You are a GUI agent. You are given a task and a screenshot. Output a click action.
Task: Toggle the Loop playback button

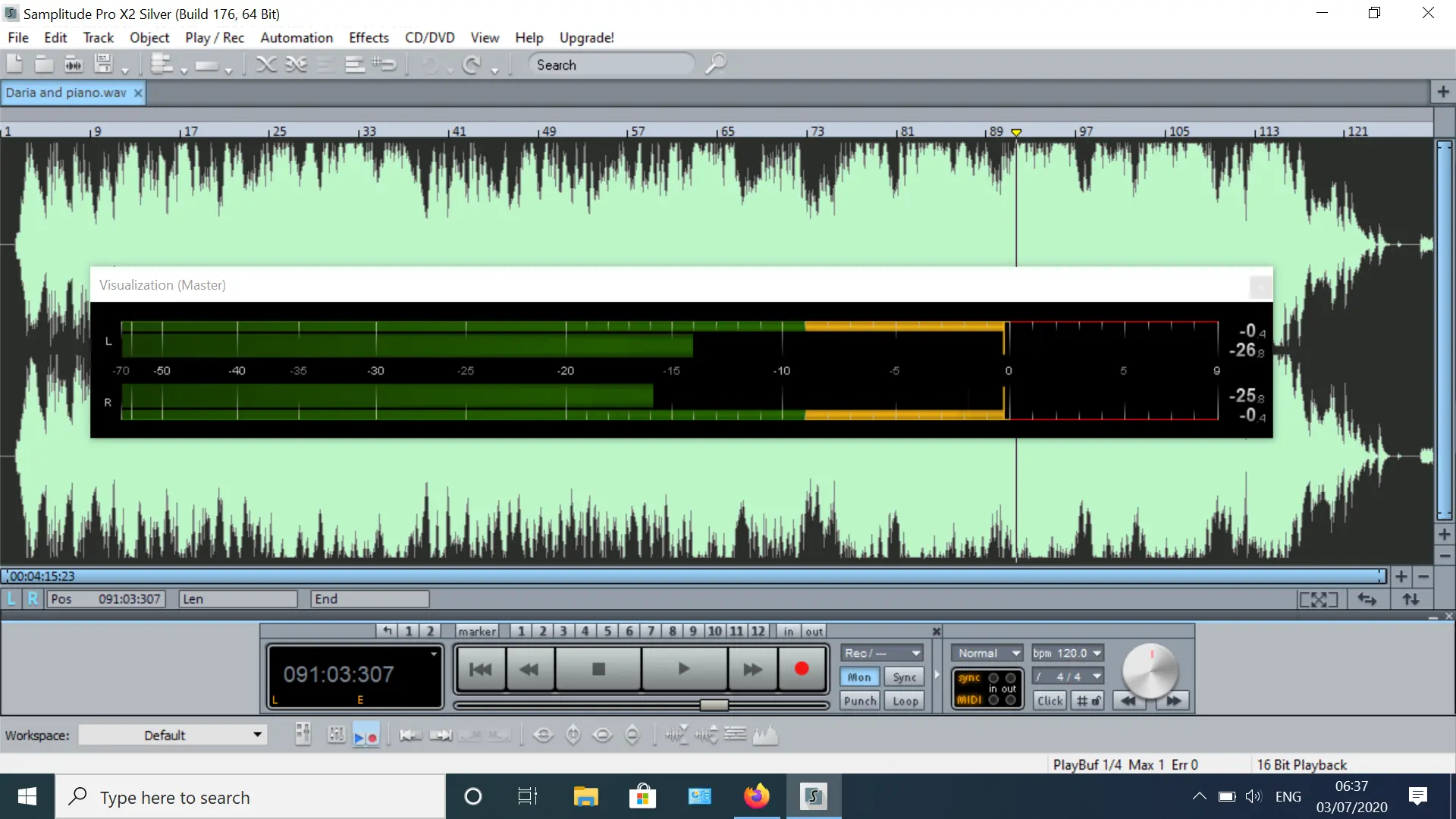coord(905,701)
